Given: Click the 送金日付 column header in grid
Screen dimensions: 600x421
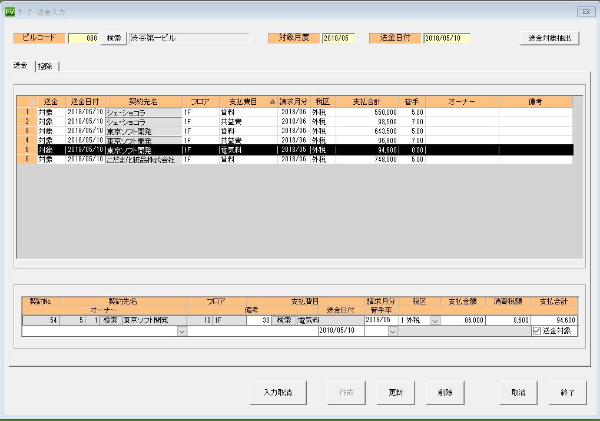Looking at the screenshot, I should pos(85,102).
